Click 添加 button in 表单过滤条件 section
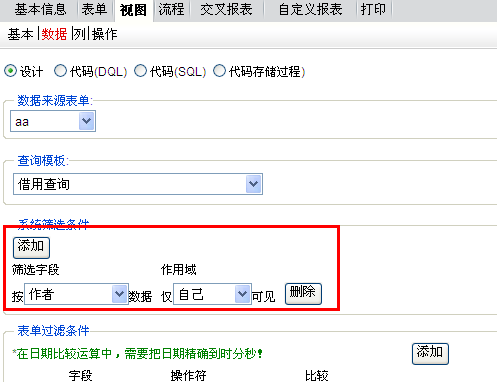Image resolution: width=497 pixels, height=382 pixels. pos(430,354)
